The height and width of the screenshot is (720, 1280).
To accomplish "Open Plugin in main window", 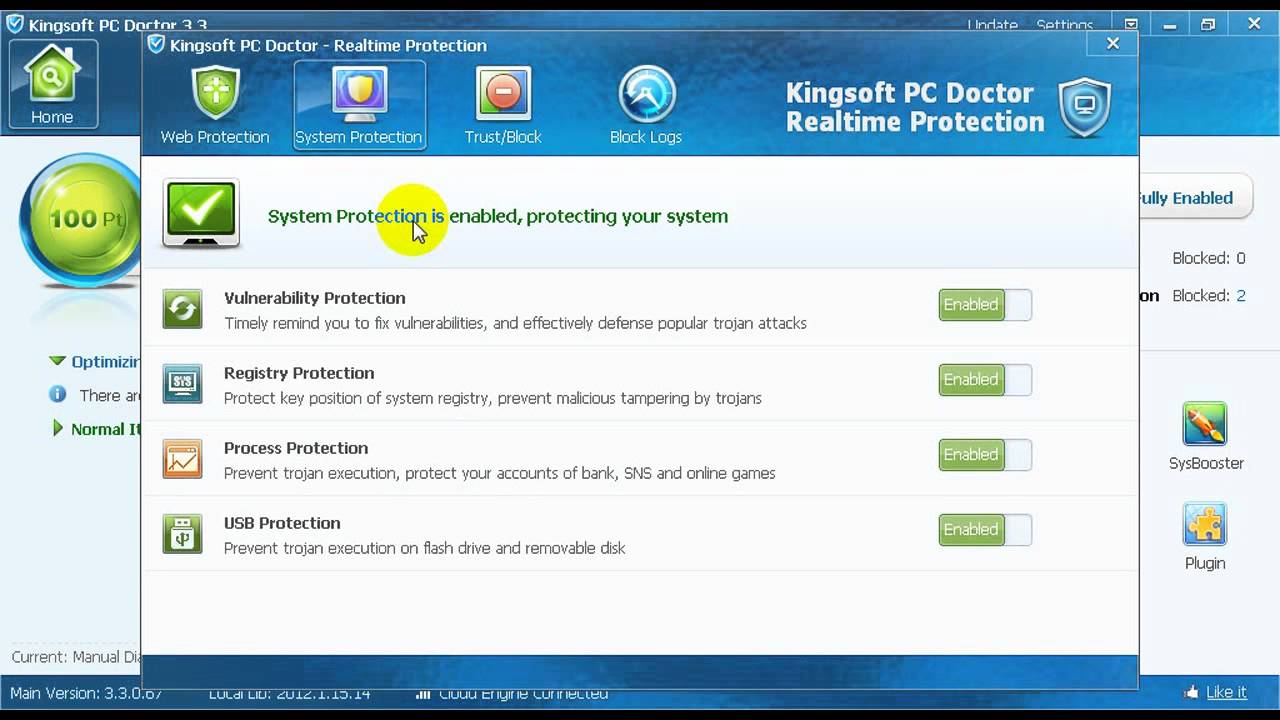I will pos(1205,537).
